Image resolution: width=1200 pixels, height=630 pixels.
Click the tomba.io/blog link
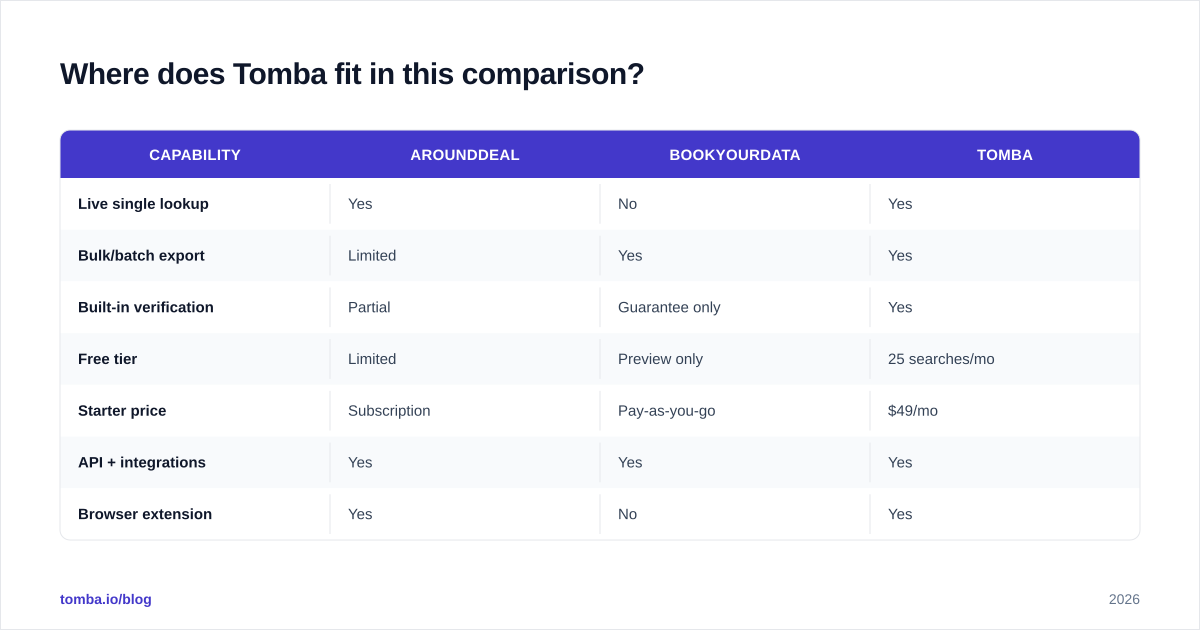pyautogui.click(x=106, y=599)
